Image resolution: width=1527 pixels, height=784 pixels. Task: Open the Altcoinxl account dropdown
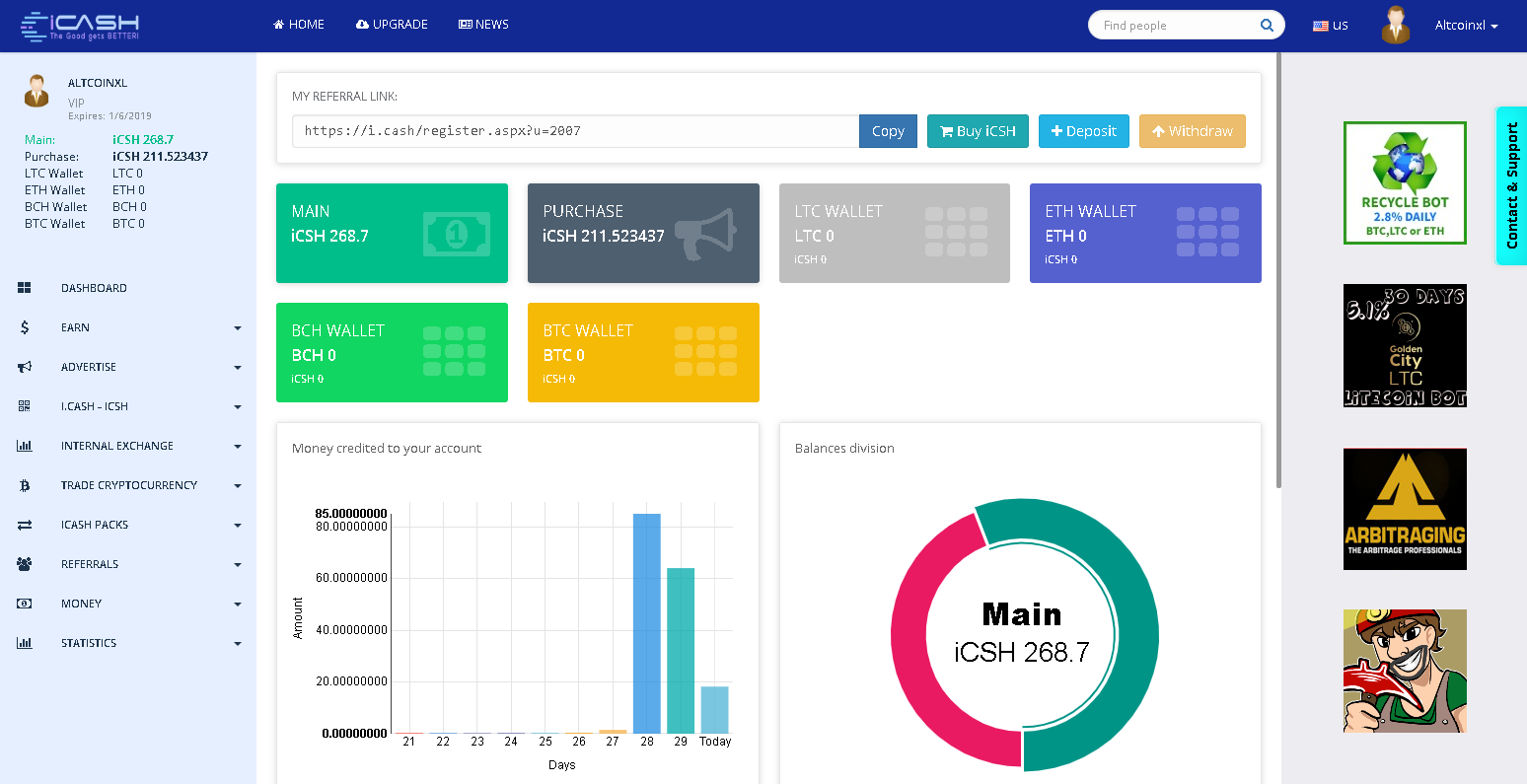1466,26
